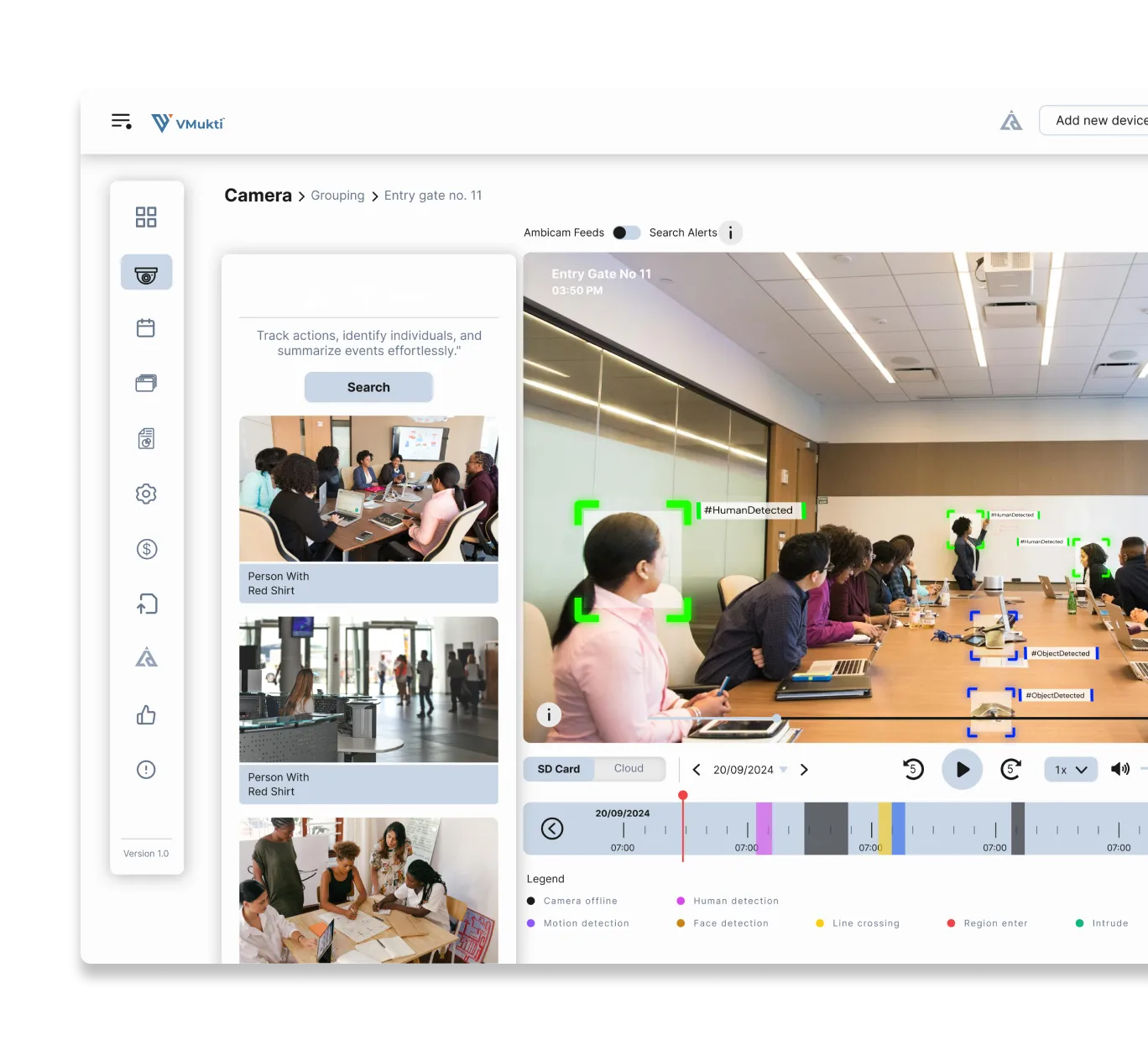The width and height of the screenshot is (1148, 1051).
Task: Collapse the timeline with the back chevron
Action: click(x=552, y=828)
